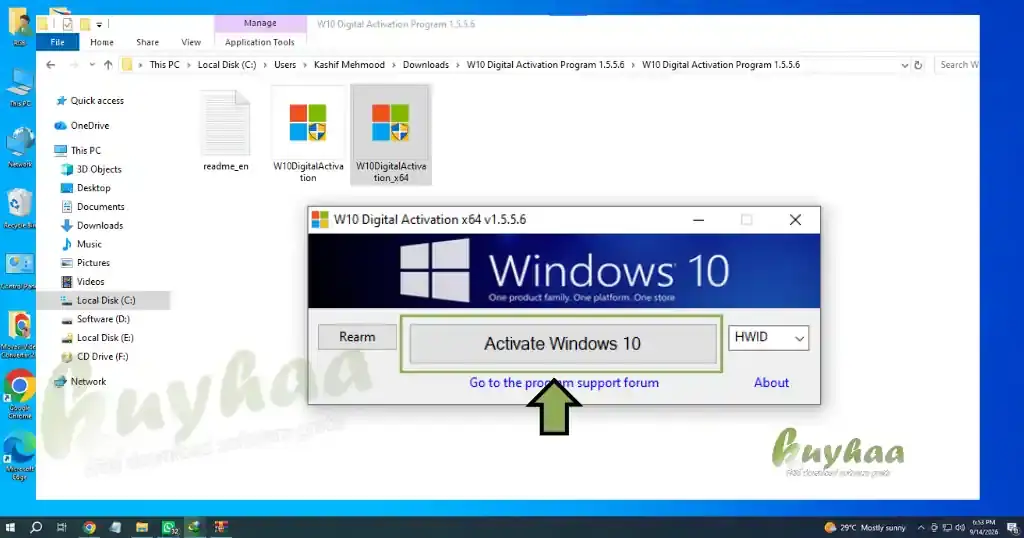The height and width of the screenshot is (538, 1024).
Task: Select CD Drive (F:) in navigation pane
Action: pos(94,356)
